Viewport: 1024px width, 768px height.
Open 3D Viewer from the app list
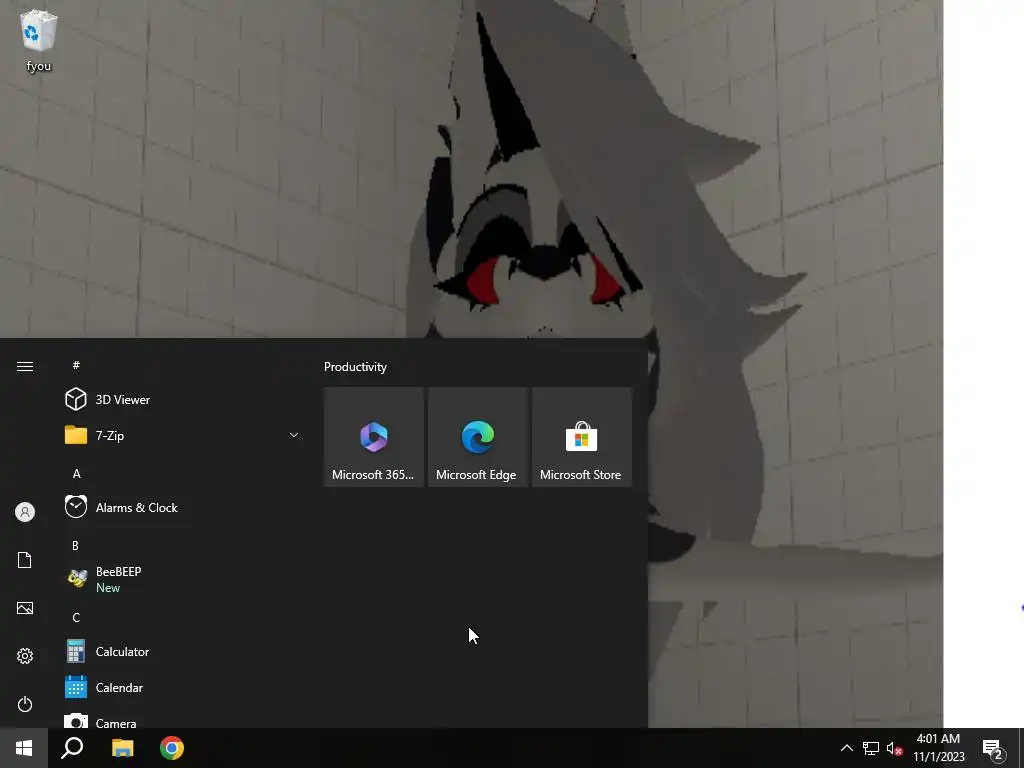(183, 399)
